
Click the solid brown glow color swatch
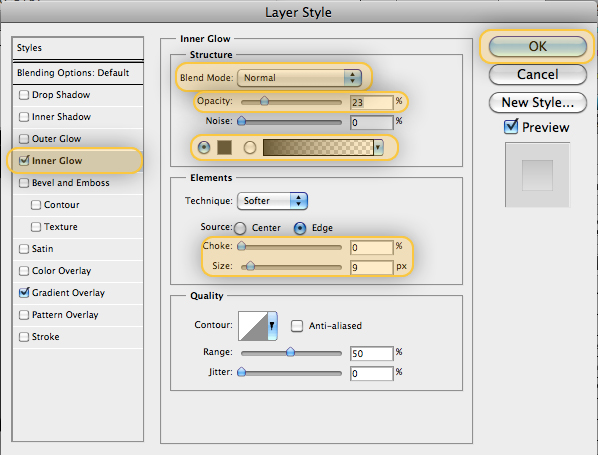tap(224, 147)
